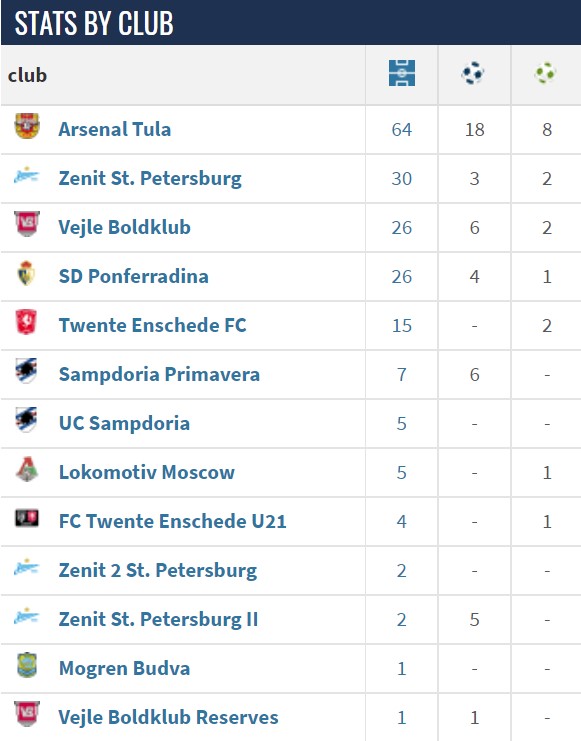Click the Vejle Boldklub red crest

coord(27,224)
